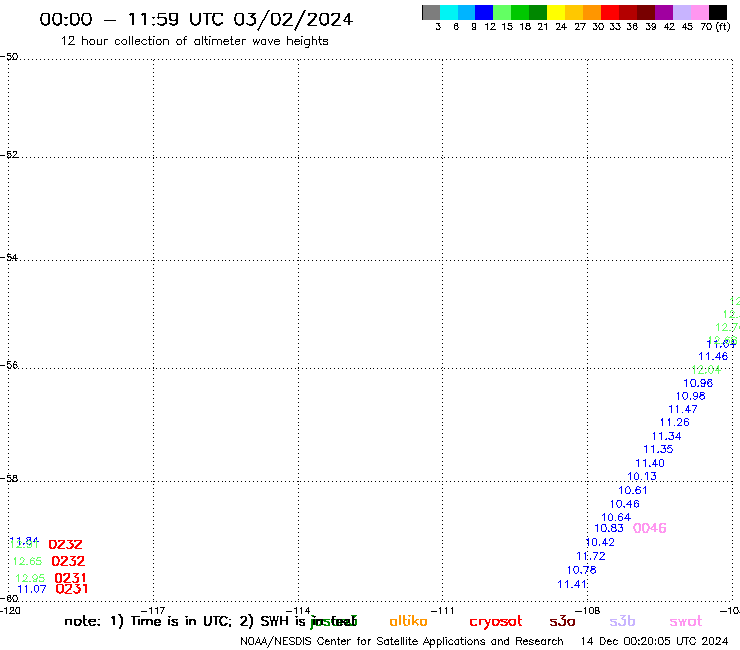This screenshot has height=650, width=740.
Task: Select the wave height reading 10.83
Action: tap(609, 529)
